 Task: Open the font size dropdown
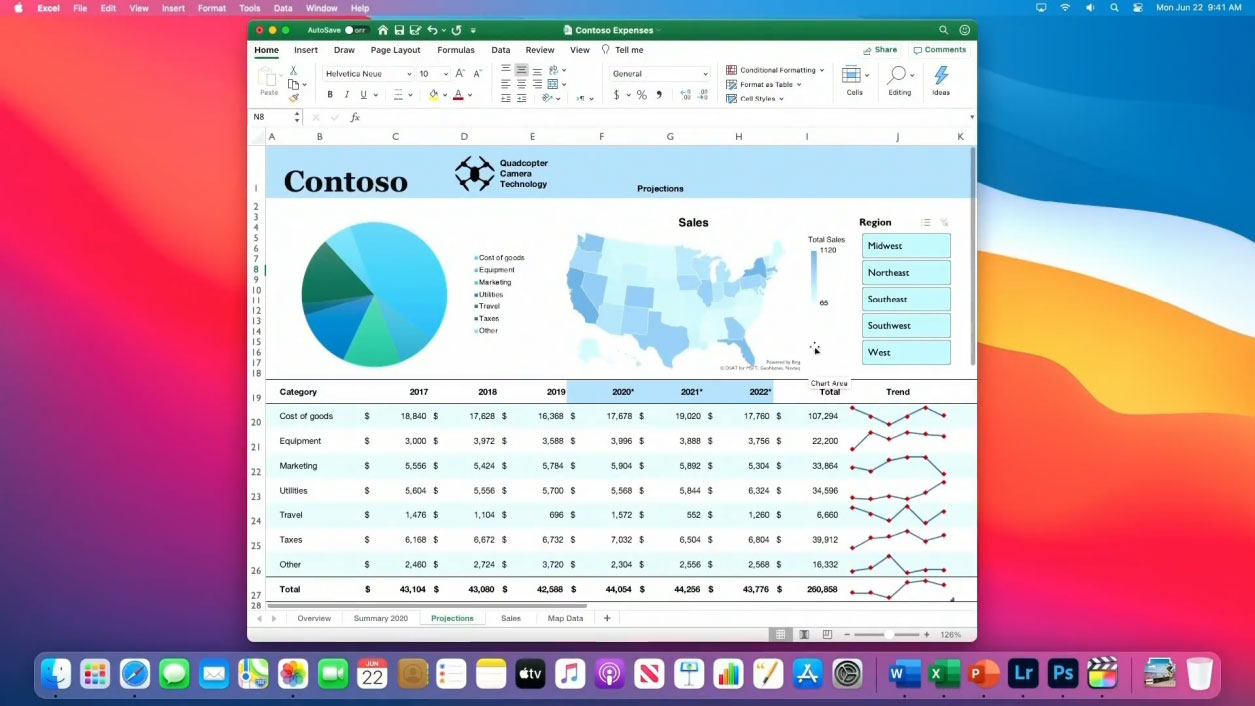(445, 74)
